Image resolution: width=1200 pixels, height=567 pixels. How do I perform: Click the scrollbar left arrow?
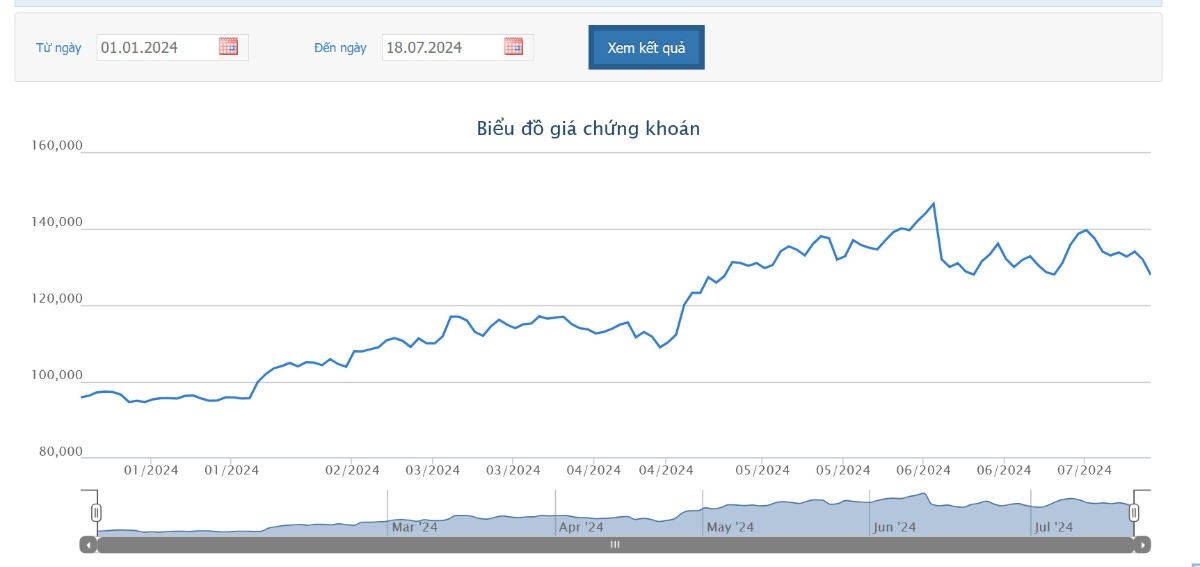88,545
